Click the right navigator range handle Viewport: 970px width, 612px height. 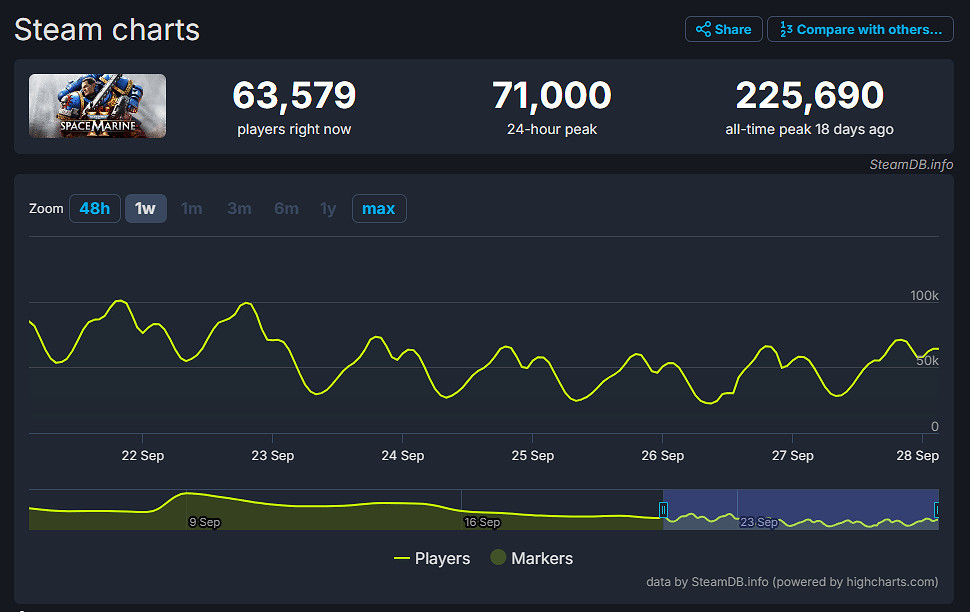point(937,509)
